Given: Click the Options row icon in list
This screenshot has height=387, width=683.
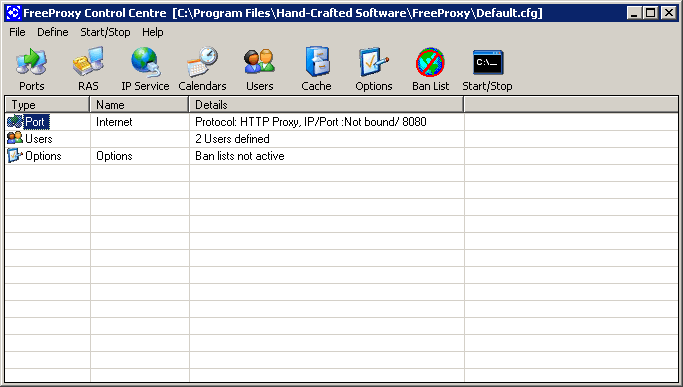Looking at the screenshot, I should pyautogui.click(x=15, y=155).
